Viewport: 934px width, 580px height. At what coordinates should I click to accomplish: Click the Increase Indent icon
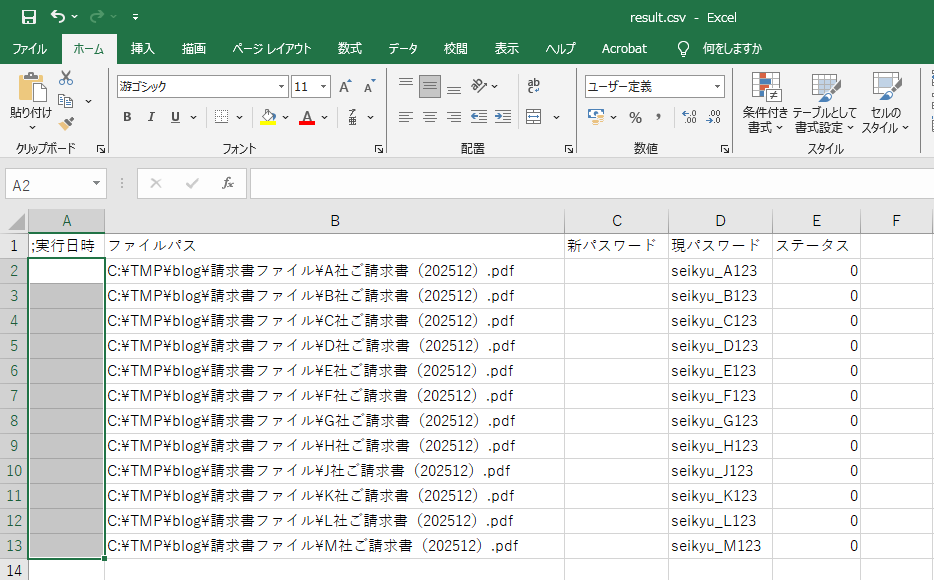click(x=502, y=117)
